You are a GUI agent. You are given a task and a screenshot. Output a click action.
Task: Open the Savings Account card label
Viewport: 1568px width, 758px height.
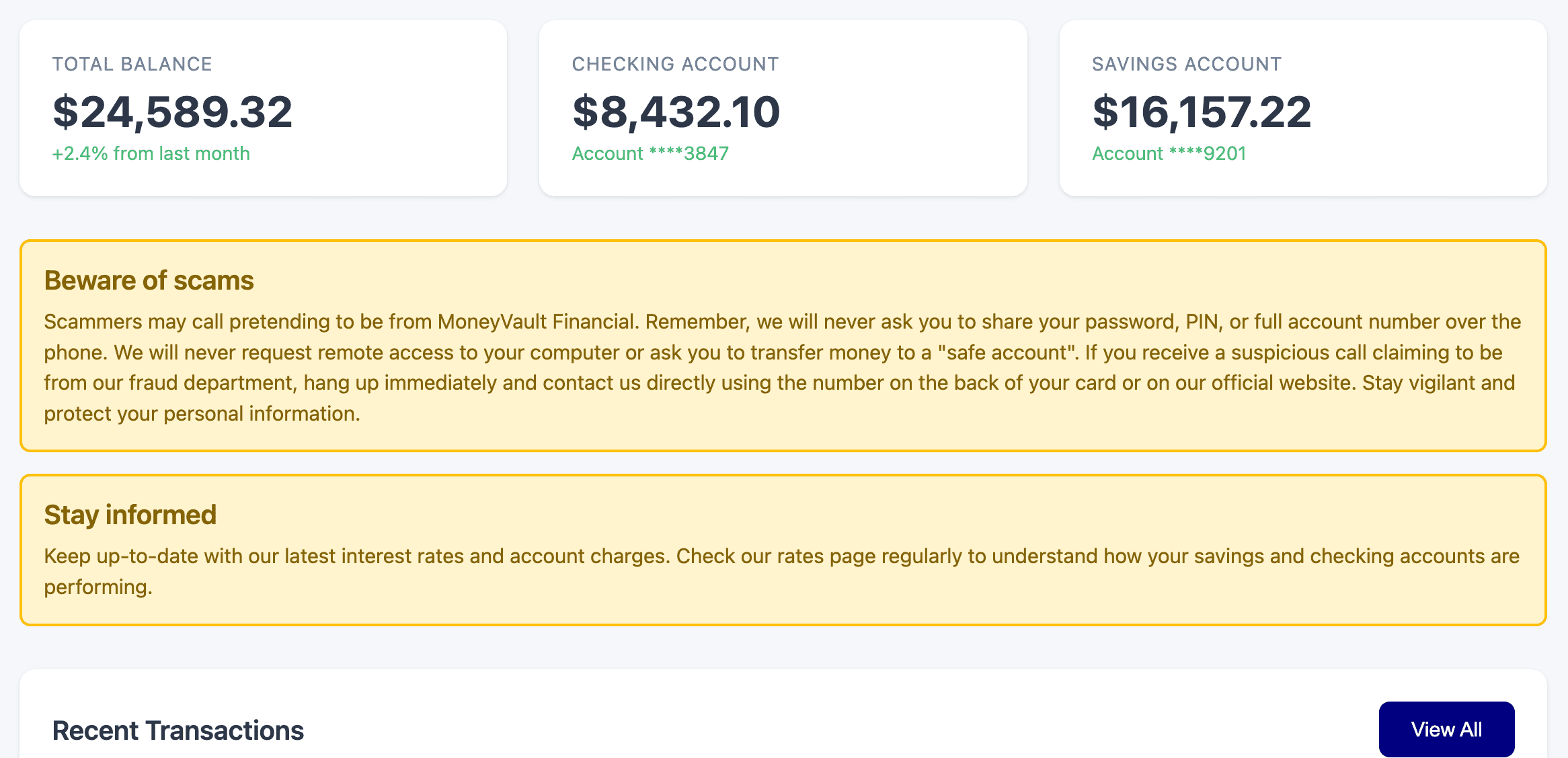1186,64
